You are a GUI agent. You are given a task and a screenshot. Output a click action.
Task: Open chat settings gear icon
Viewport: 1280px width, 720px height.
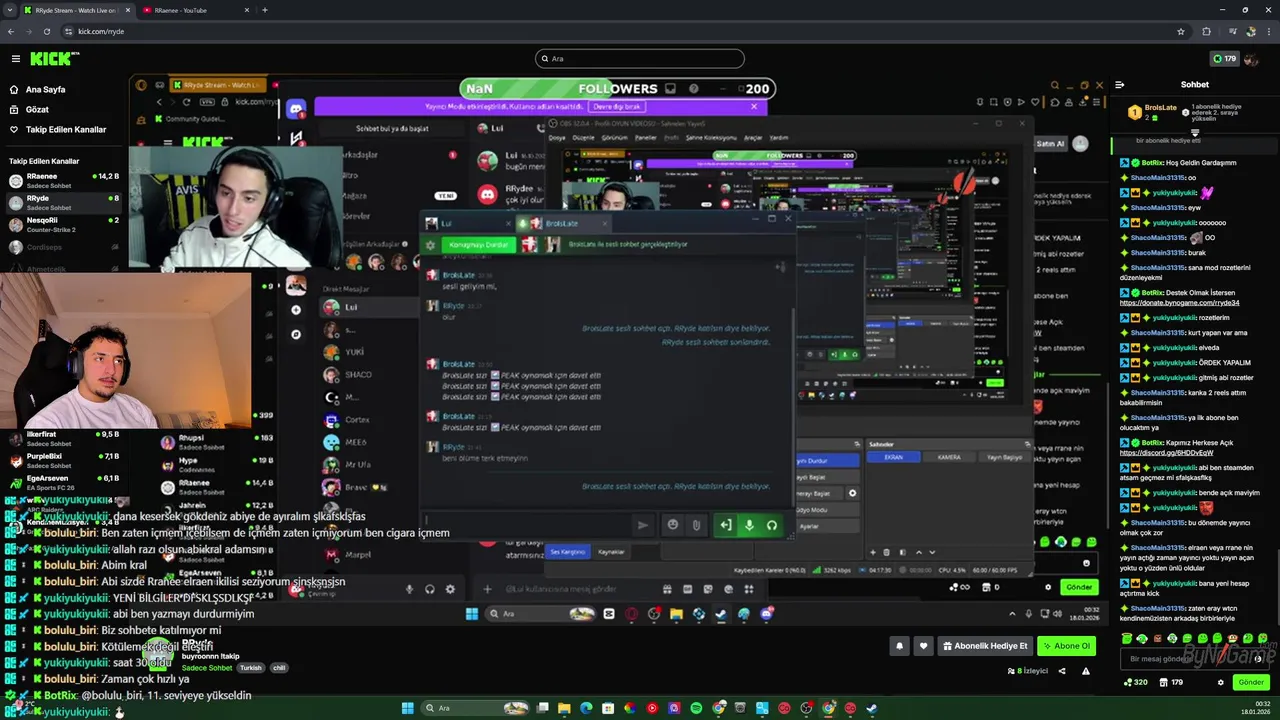coord(1220,682)
